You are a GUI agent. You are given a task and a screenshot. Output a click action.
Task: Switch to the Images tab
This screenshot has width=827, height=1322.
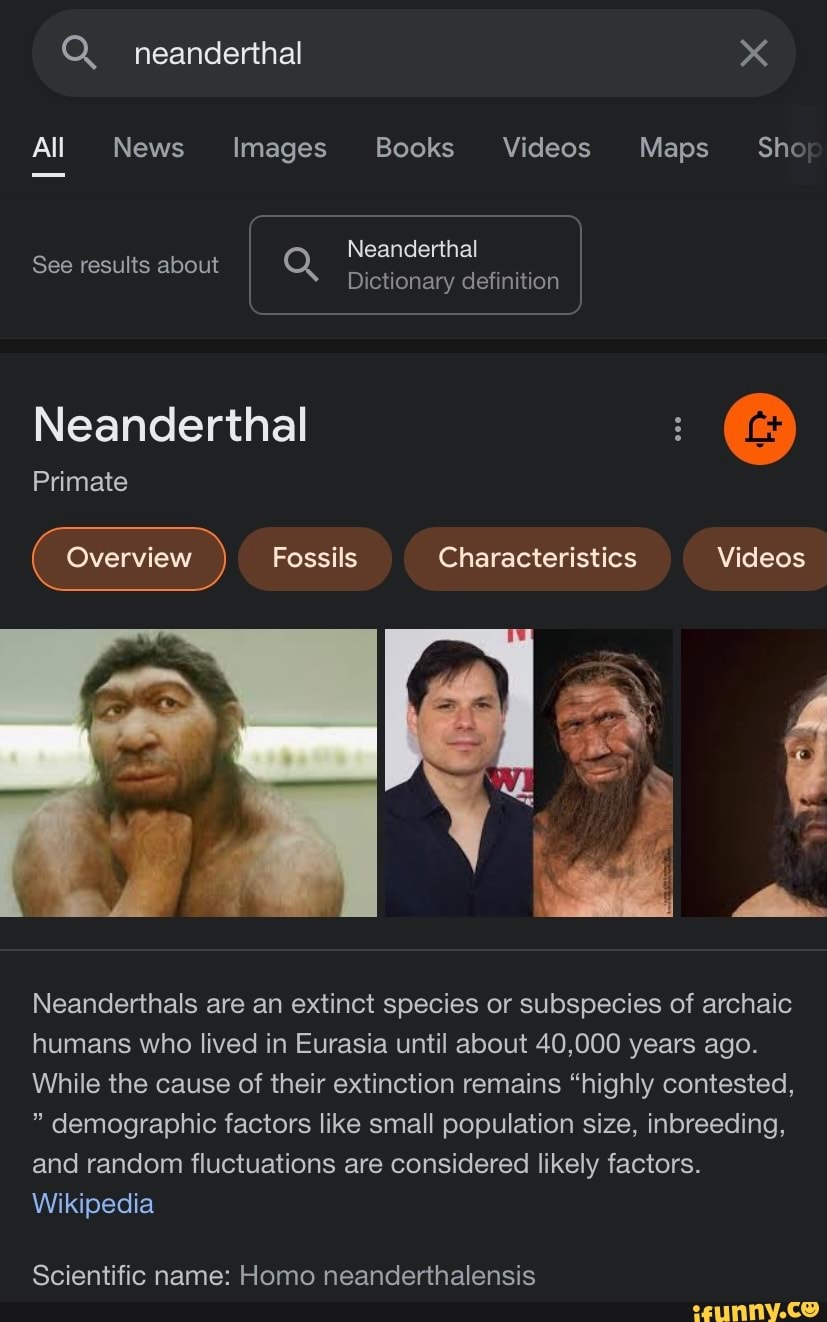[x=279, y=148]
